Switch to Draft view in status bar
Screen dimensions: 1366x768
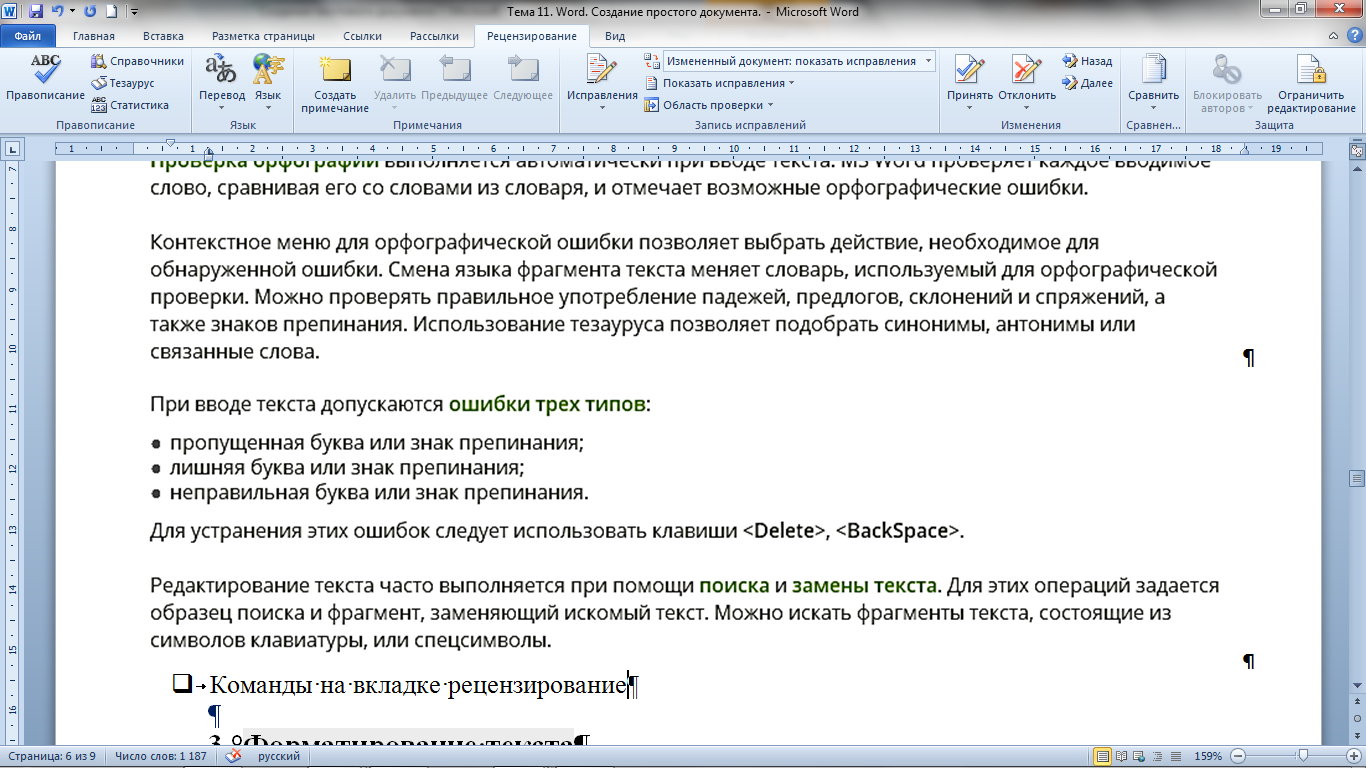pos(1176,757)
